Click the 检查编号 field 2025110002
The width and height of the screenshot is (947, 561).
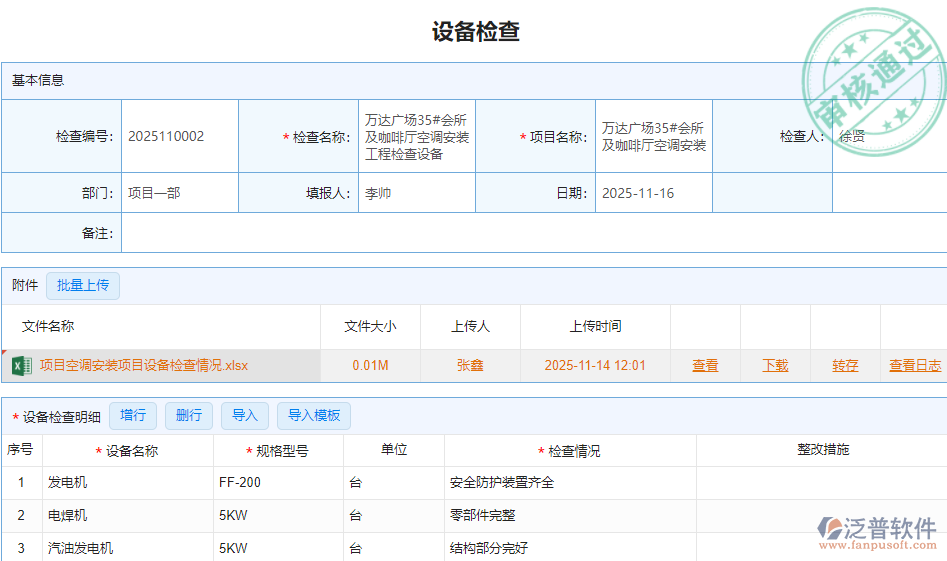179,137
